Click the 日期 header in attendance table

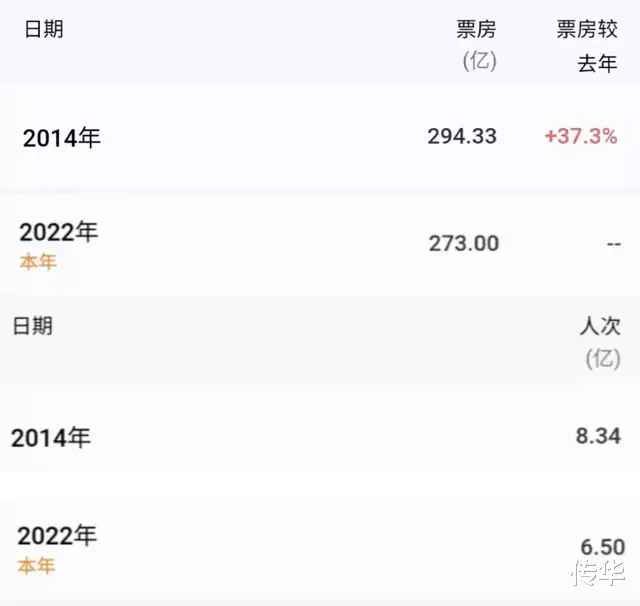pyautogui.click(x=33, y=326)
